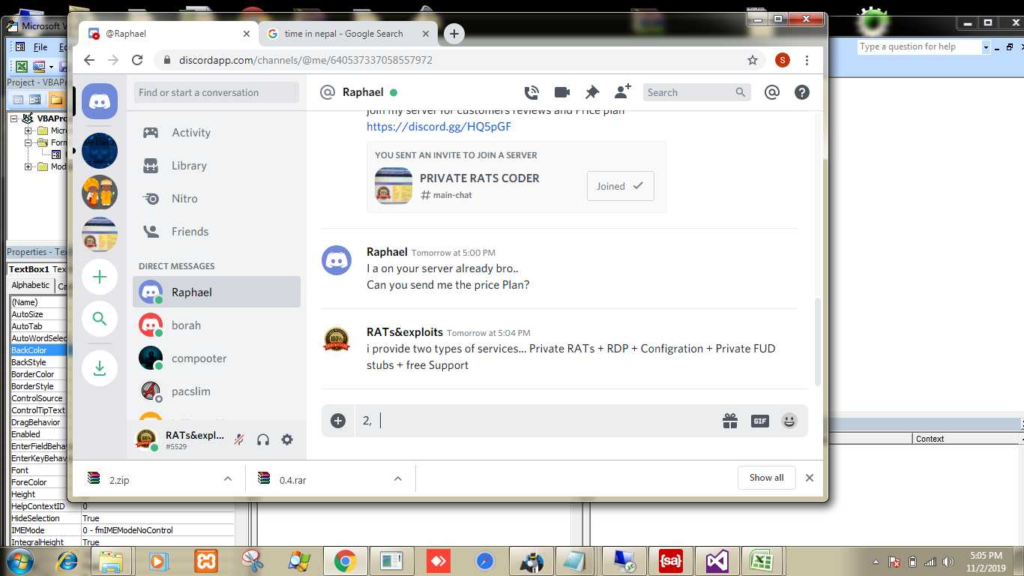The image size is (1024, 576).
Task: Click the discord.gg/HQ5pGF invite link
Action: coord(439,127)
